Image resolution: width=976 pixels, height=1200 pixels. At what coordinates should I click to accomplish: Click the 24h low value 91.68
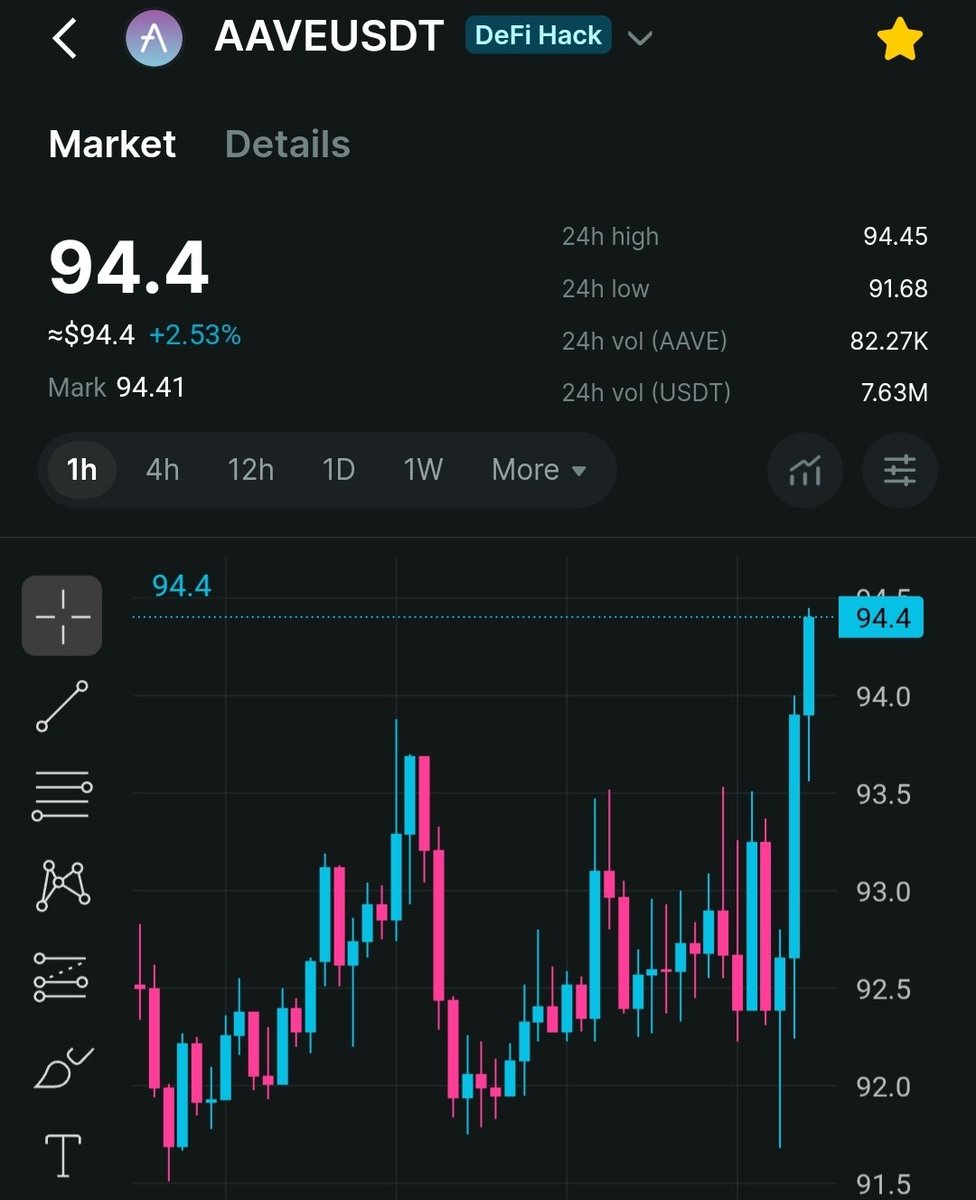(898, 289)
